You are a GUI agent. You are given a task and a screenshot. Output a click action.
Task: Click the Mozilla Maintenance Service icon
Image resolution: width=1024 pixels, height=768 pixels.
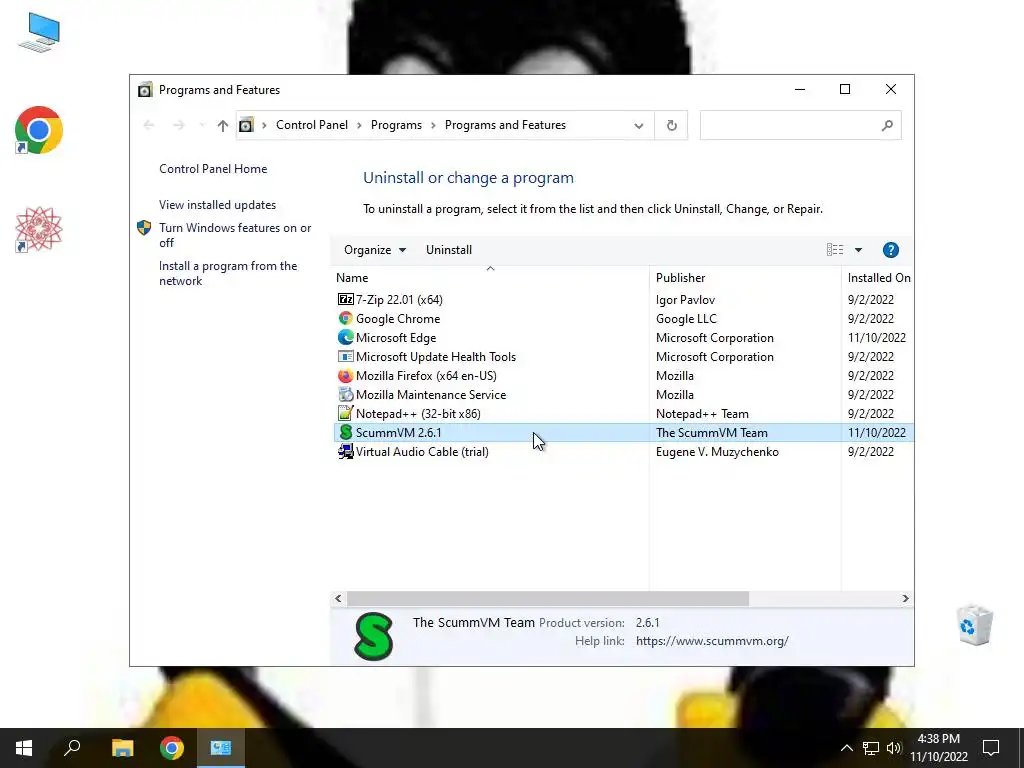click(345, 394)
